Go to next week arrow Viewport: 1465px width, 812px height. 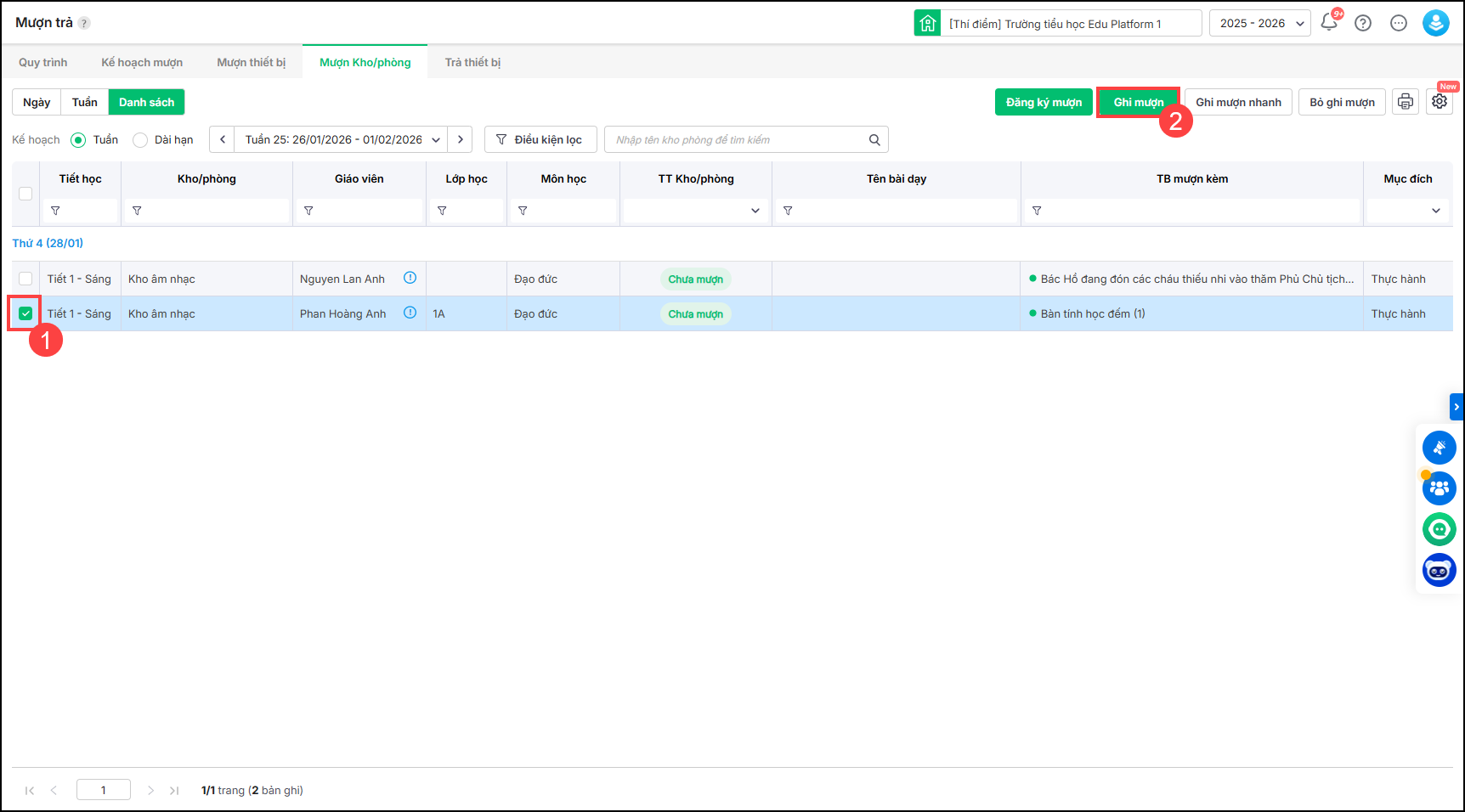[461, 139]
